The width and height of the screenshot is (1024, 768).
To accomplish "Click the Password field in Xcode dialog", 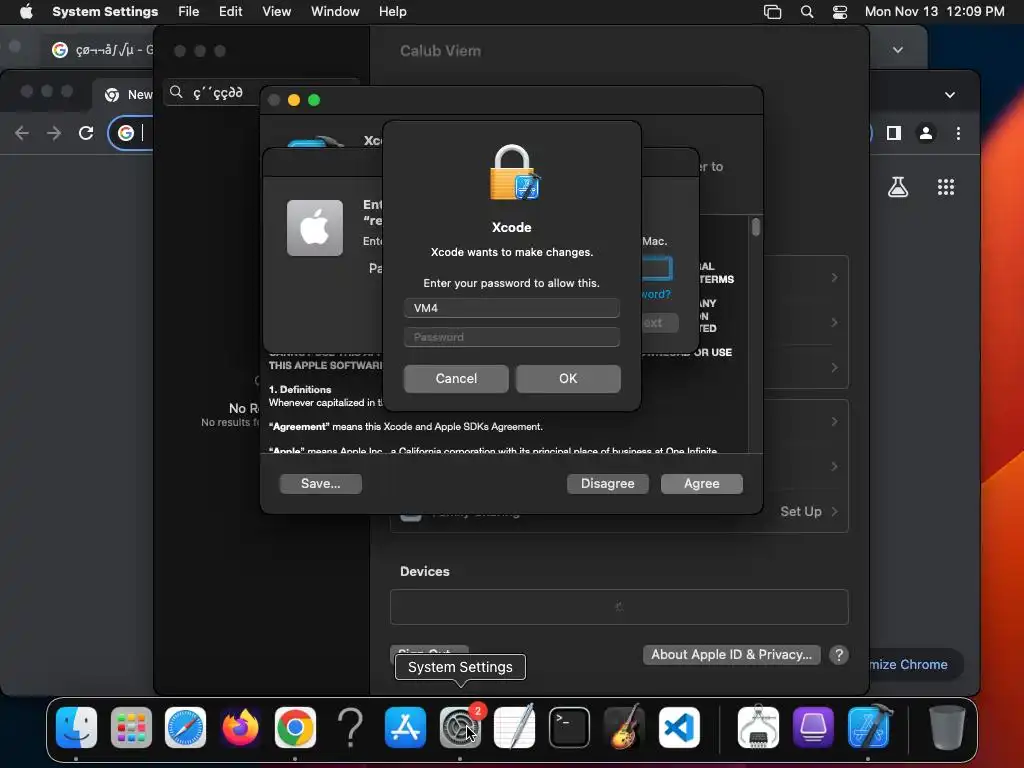I will coord(511,337).
